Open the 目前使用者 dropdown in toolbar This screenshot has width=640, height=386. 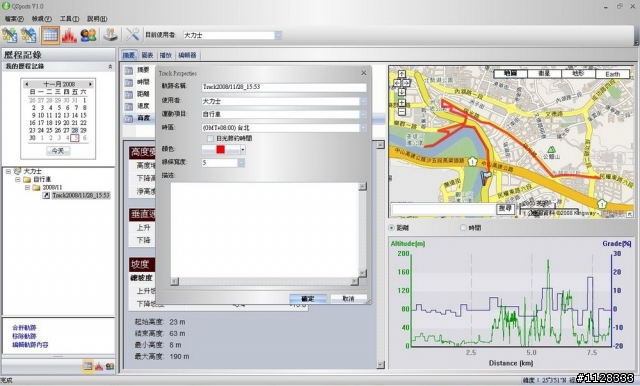point(278,35)
